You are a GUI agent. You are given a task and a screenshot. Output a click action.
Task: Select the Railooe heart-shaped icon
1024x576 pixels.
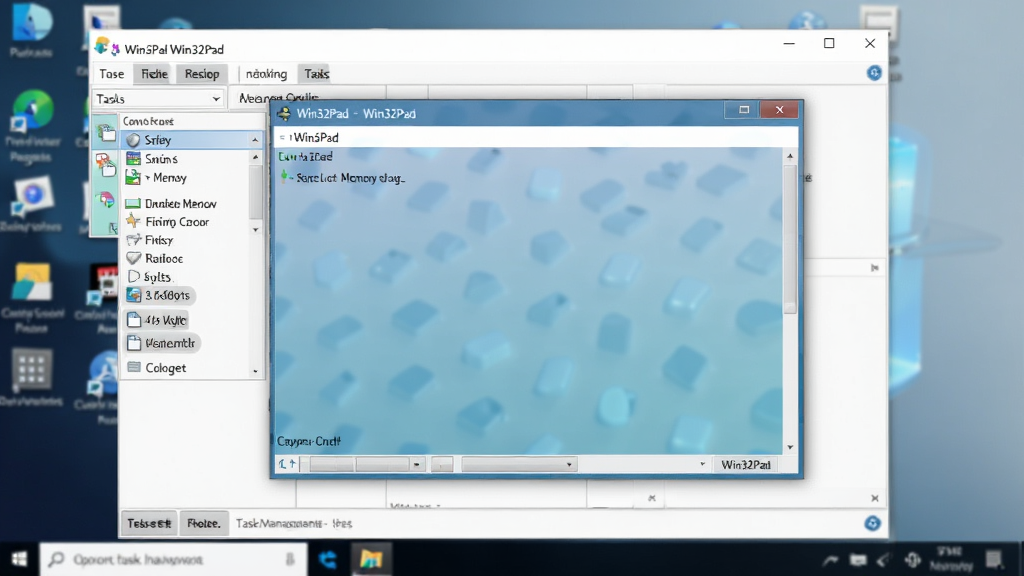point(133,259)
